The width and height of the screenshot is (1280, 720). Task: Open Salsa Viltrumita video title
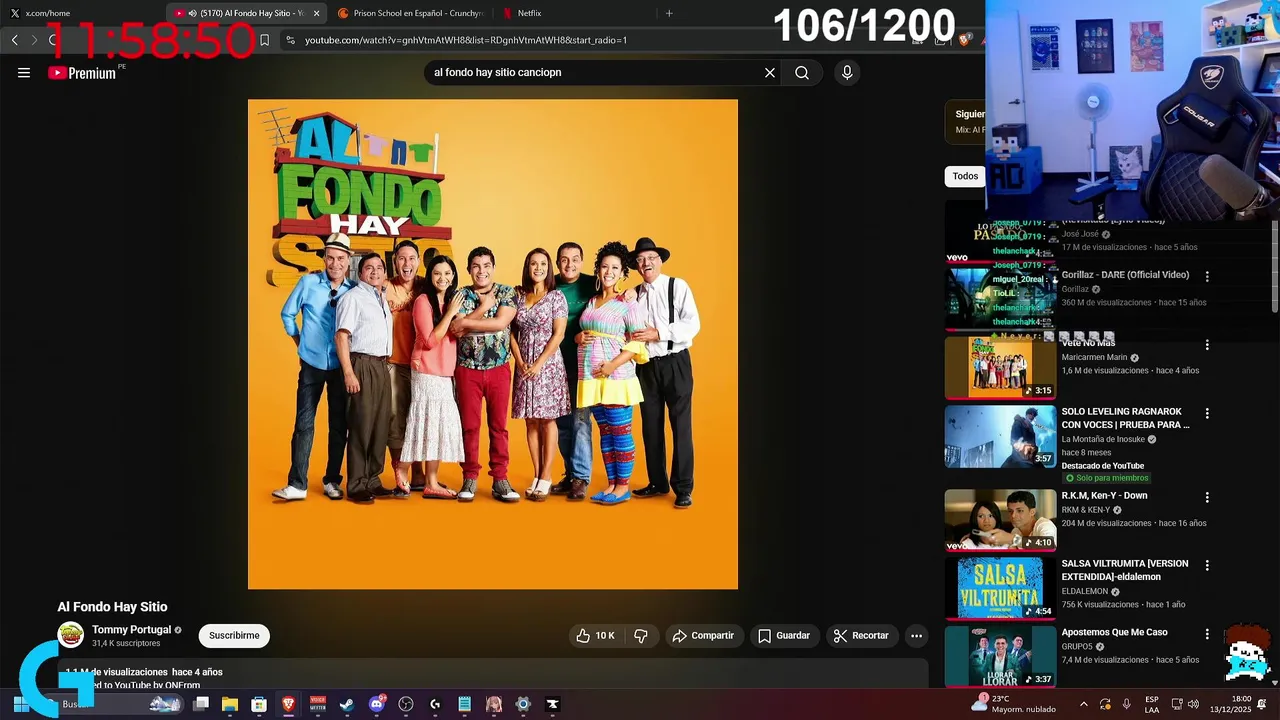1125,570
